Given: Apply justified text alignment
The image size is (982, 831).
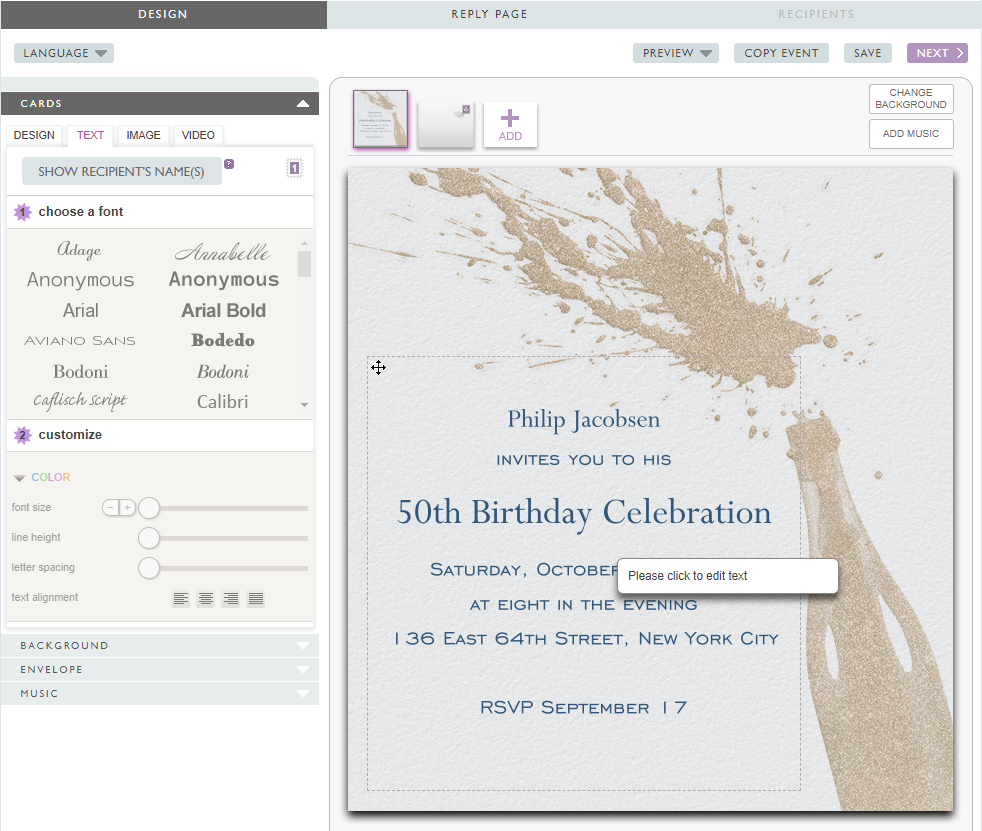Looking at the screenshot, I should (x=256, y=599).
